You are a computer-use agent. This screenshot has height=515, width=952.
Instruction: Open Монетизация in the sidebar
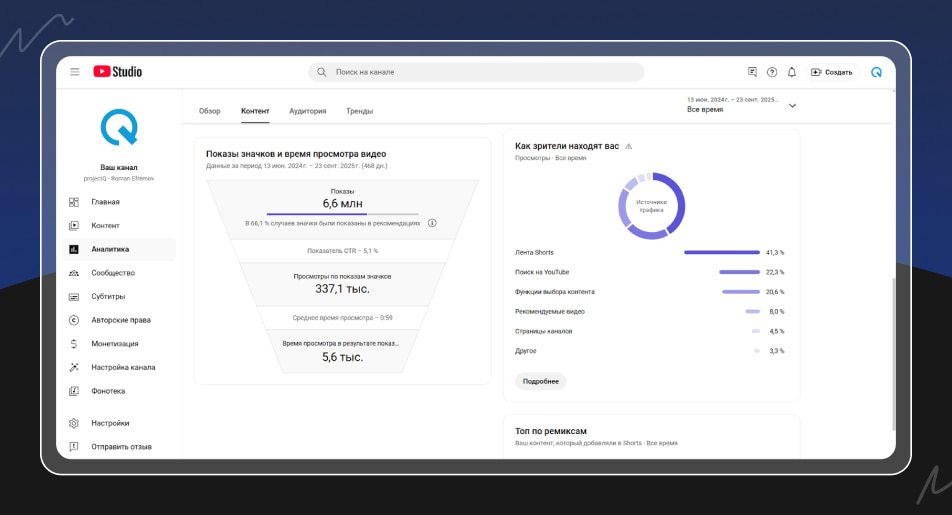(x=115, y=343)
